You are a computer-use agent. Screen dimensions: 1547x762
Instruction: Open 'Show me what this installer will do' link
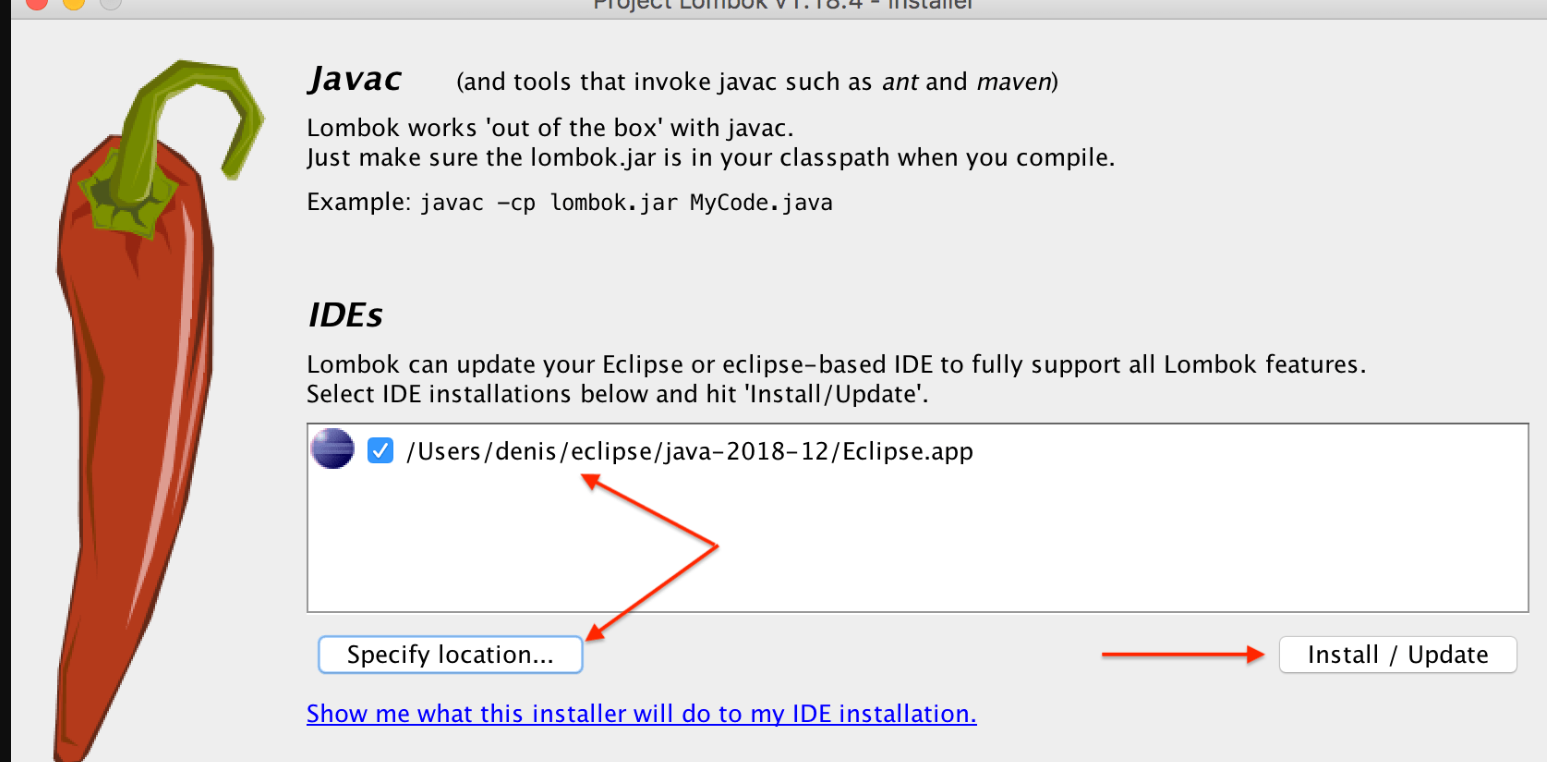[641, 714]
